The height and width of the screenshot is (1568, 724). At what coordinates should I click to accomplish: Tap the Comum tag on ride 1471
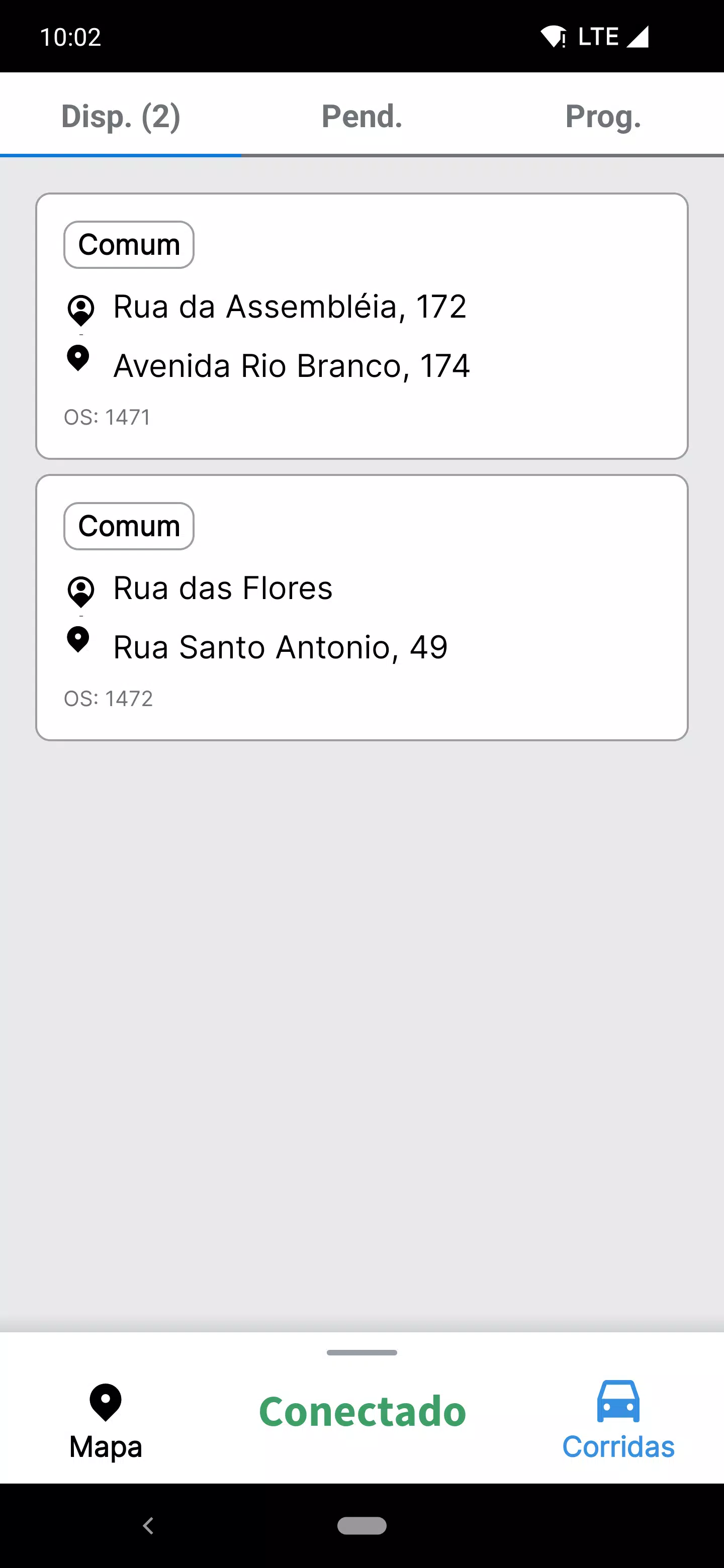(x=129, y=245)
